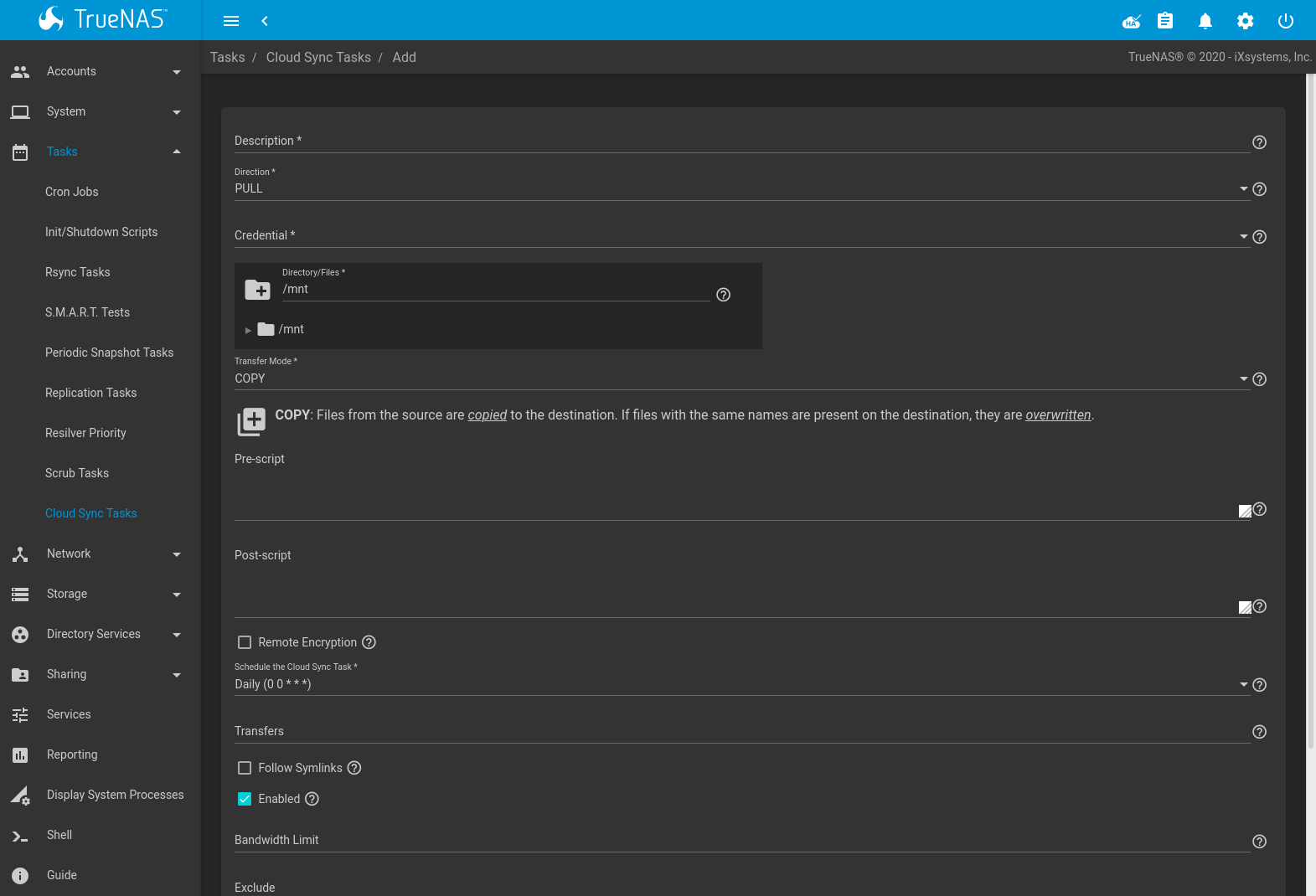Expand the Directory Services menu

[101, 634]
